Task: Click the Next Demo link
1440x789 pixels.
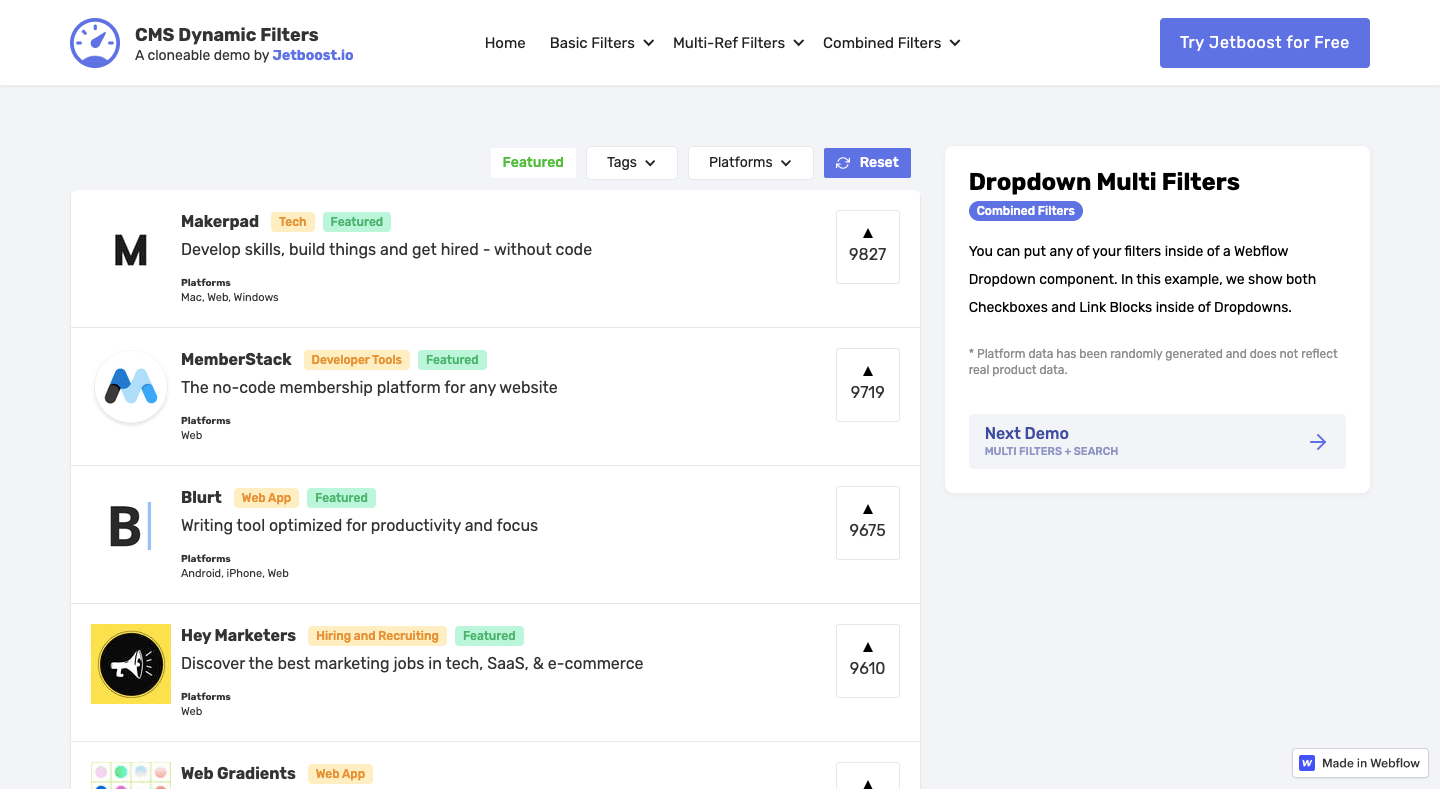Action: coord(1026,433)
